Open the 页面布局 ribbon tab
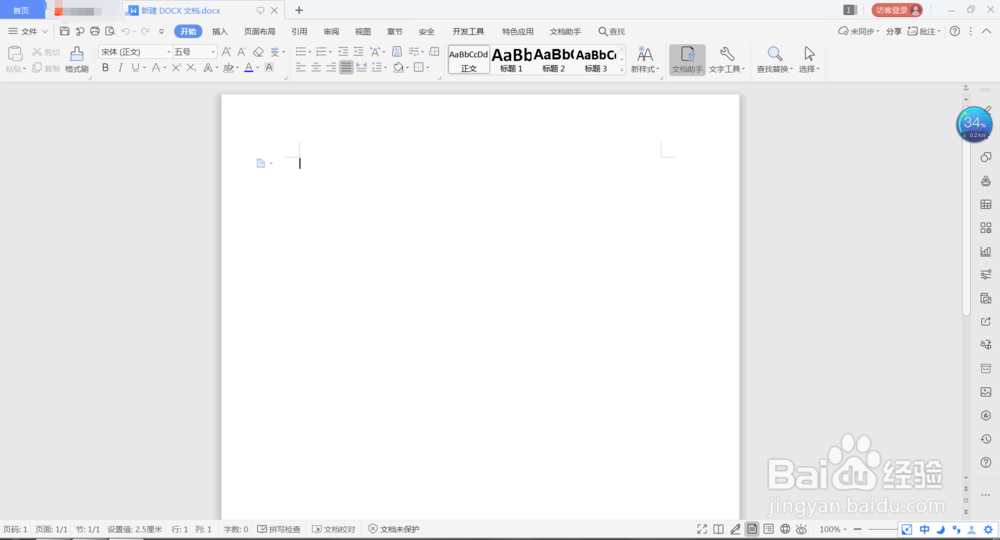The height and width of the screenshot is (540, 1000). click(x=260, y=31)
